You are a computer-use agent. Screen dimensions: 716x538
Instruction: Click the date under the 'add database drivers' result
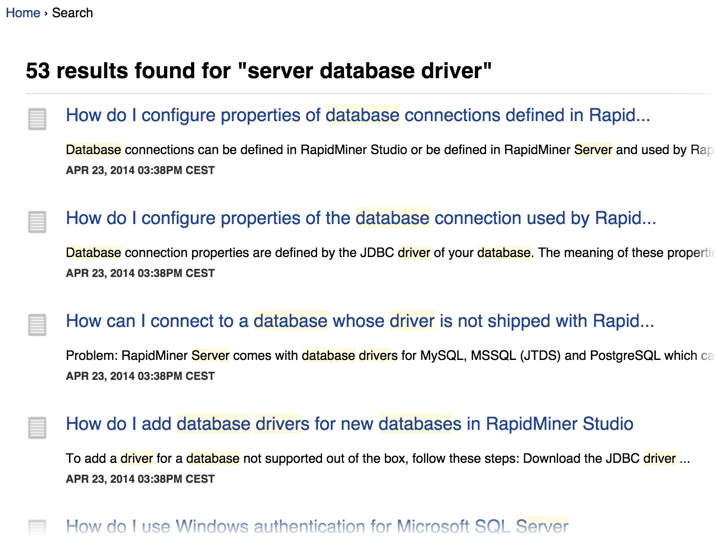click(140, 479)
